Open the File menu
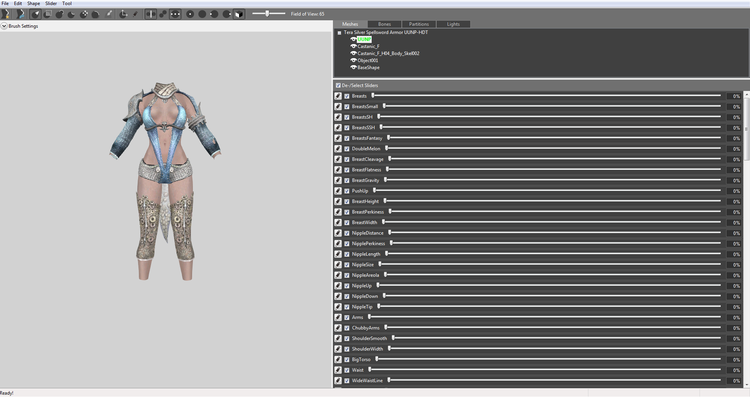Viewport: 750px width, 397px height. point(5,3)
